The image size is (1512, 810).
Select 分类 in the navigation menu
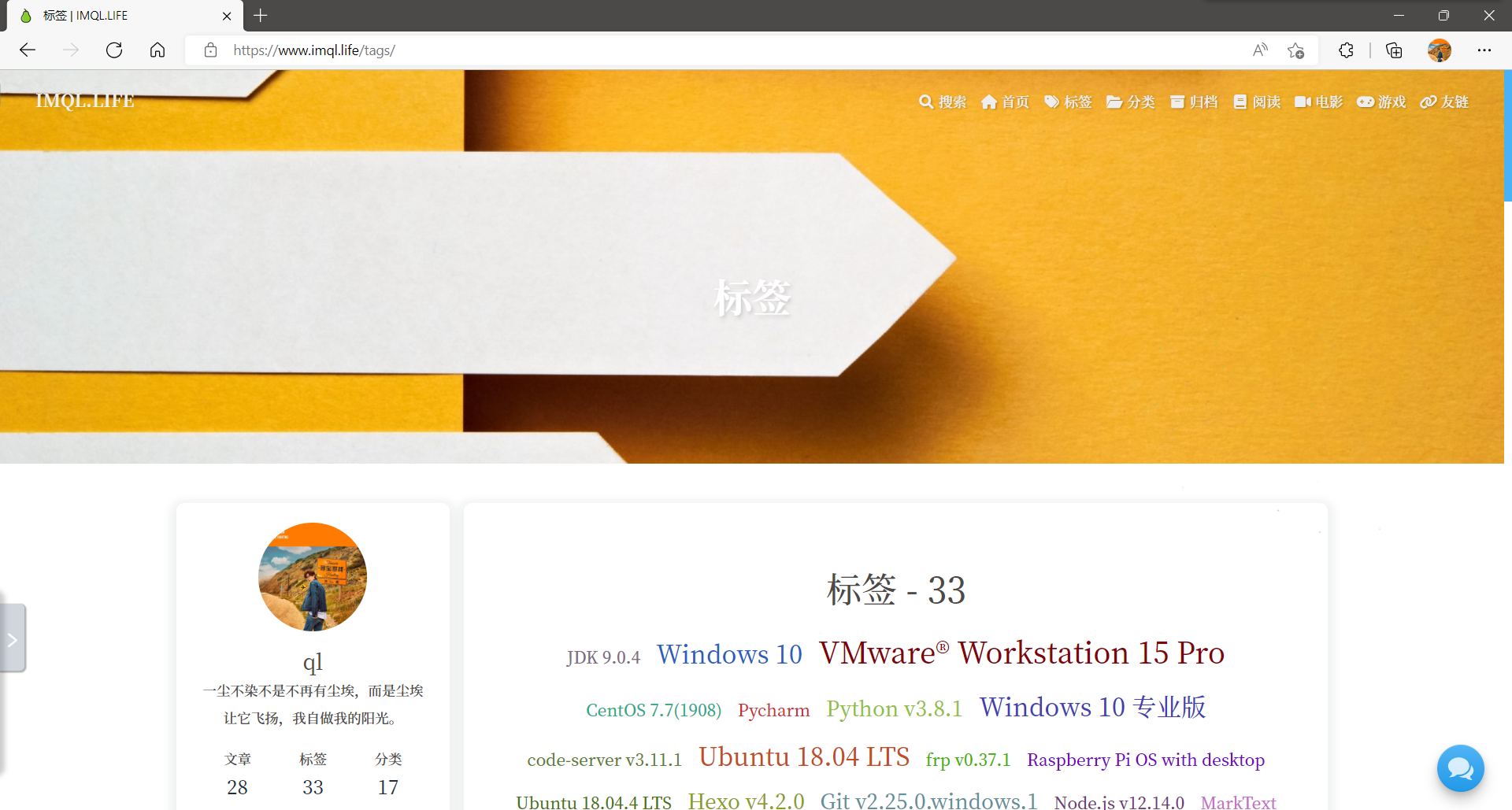coord(1131,102)
